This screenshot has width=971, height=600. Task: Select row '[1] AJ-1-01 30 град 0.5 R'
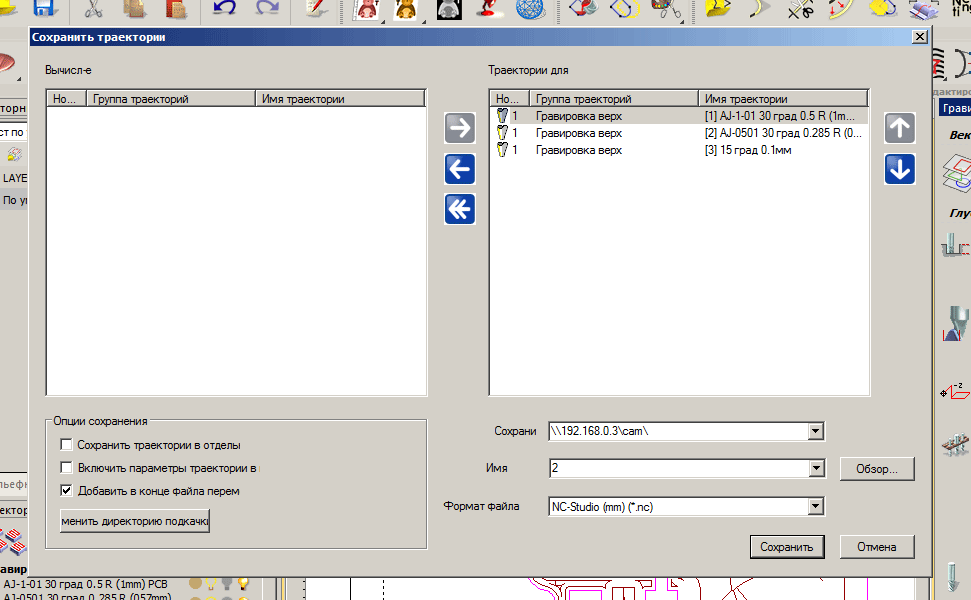[x=679, y=116]
